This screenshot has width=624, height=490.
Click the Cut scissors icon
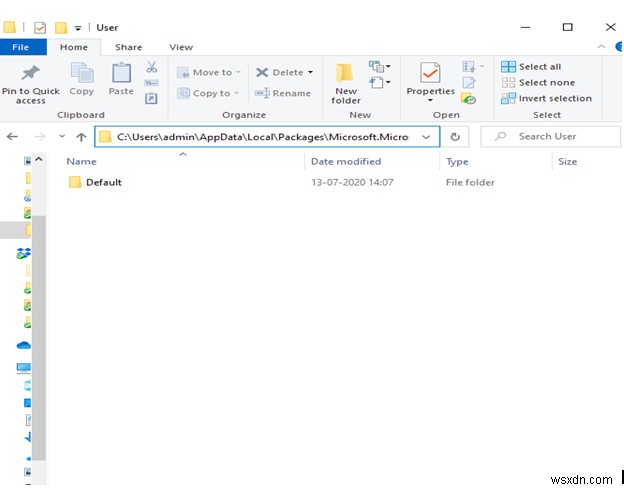tap(151, 67)
